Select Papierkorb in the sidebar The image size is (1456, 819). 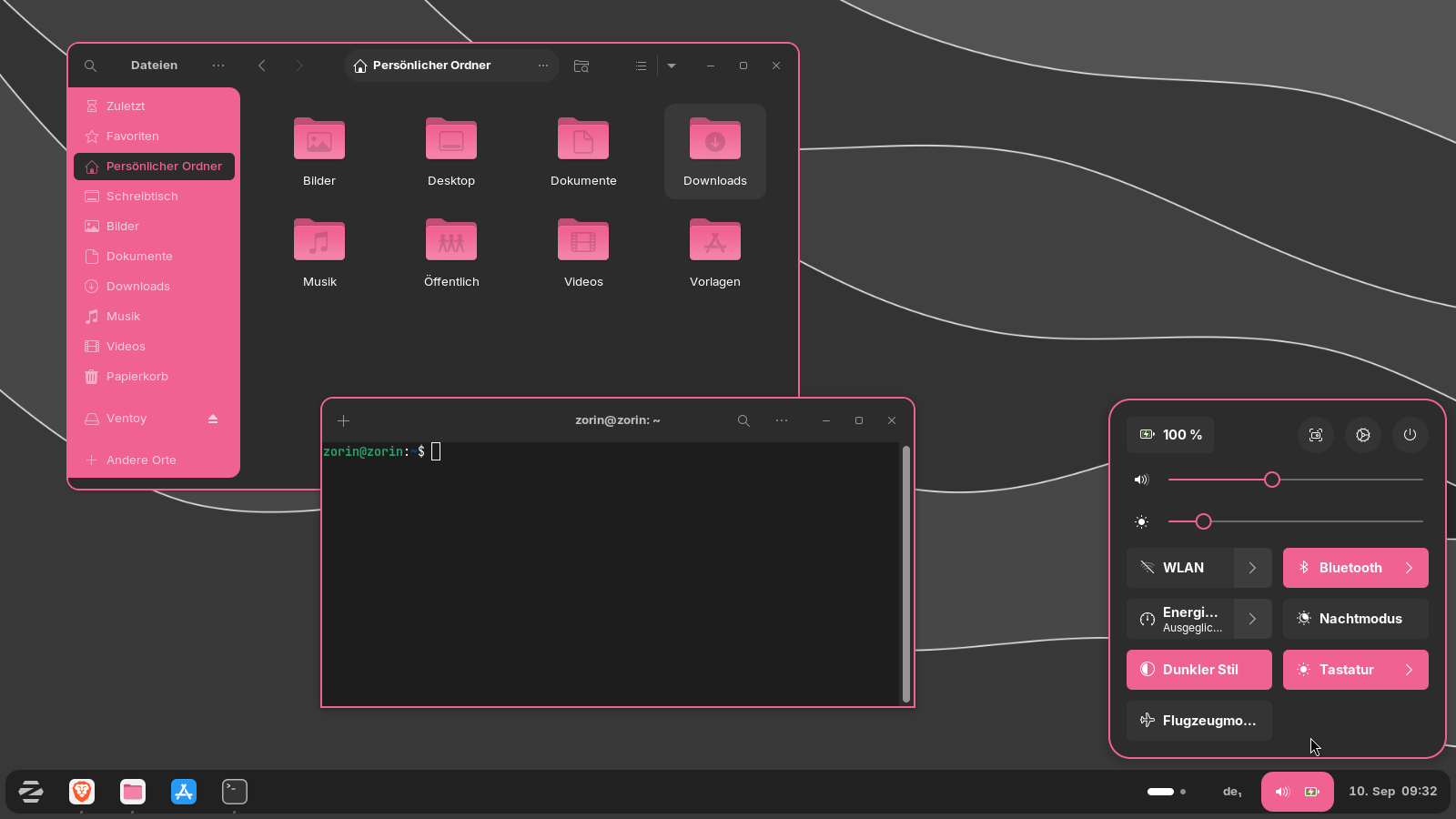[154, 377]
